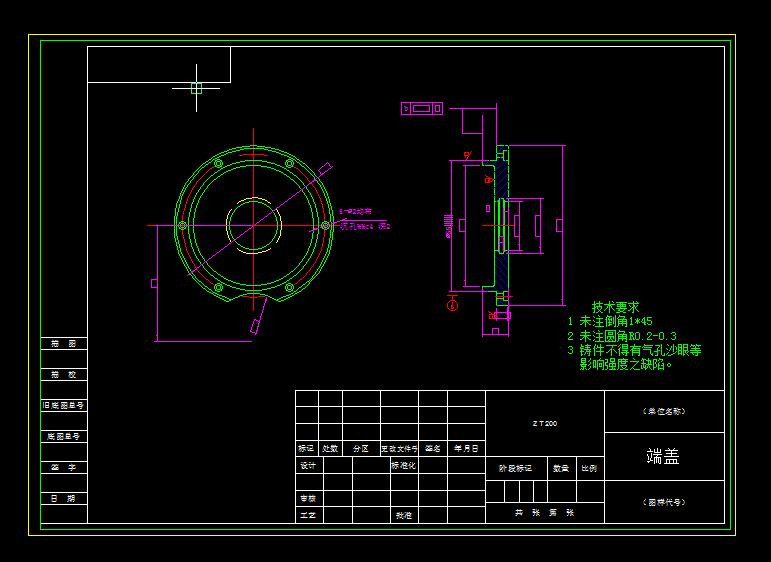771x562 pixels.
Task: Click the 日期 label in left strip
Action: tap(63, 499)
